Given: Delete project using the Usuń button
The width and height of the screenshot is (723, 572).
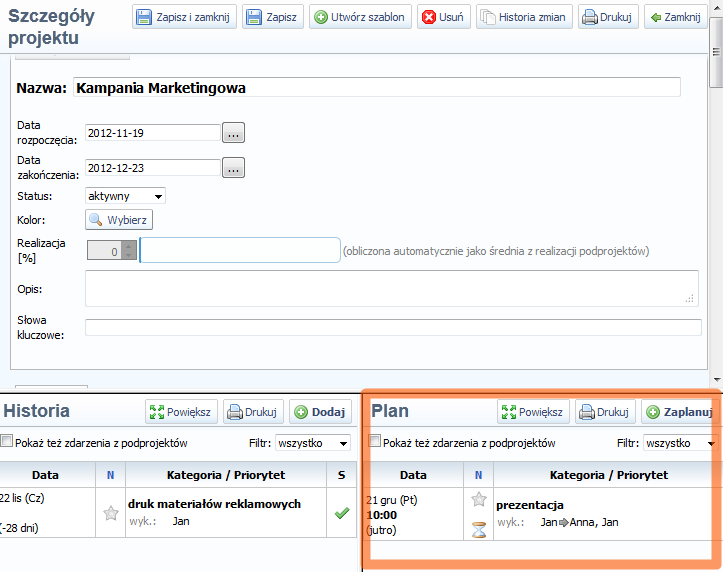Looking at the screenshot, I should click(x=441, y=17).
